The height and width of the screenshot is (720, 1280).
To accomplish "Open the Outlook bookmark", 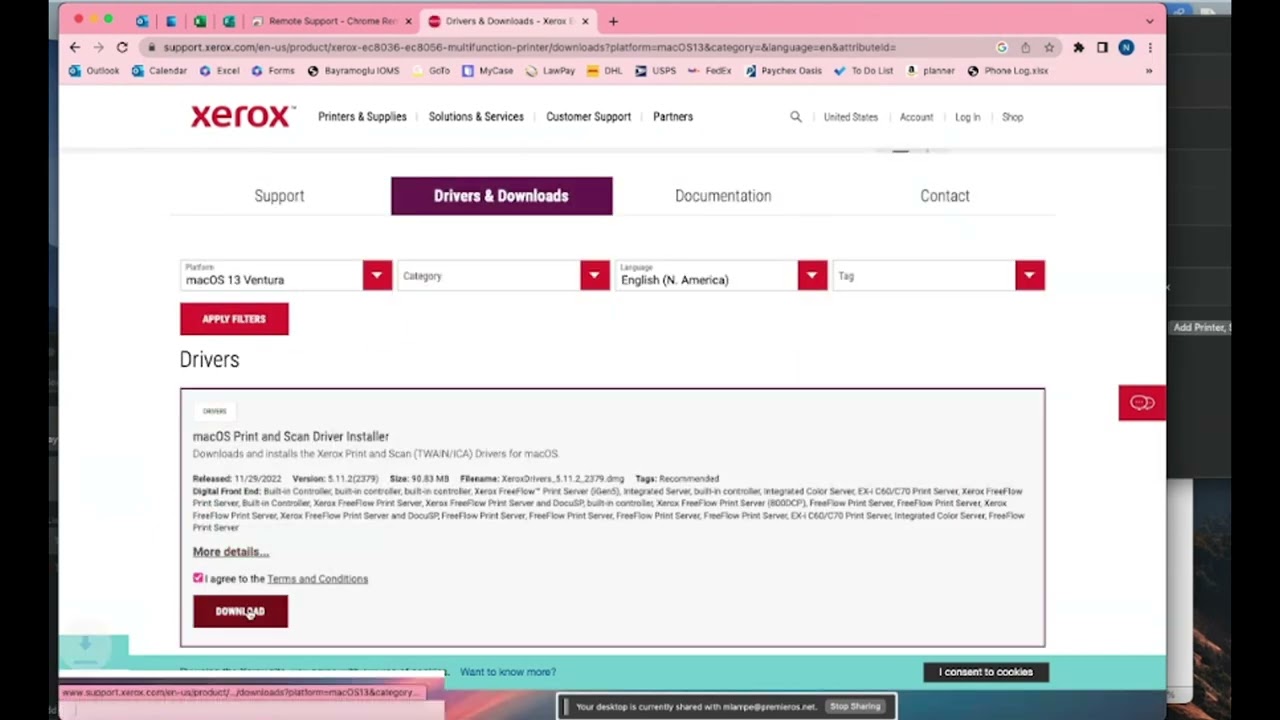I will tap(94, 71).
